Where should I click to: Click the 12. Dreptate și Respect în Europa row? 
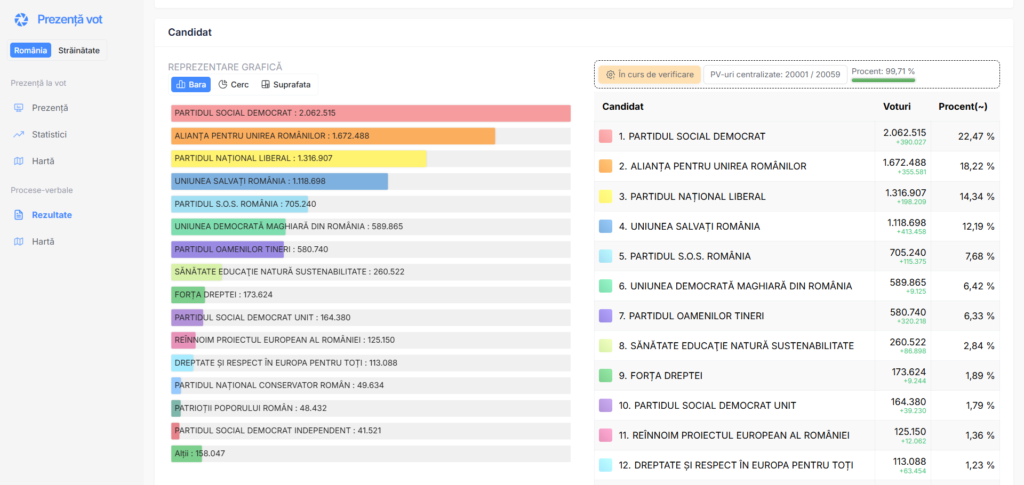point(797,465)
